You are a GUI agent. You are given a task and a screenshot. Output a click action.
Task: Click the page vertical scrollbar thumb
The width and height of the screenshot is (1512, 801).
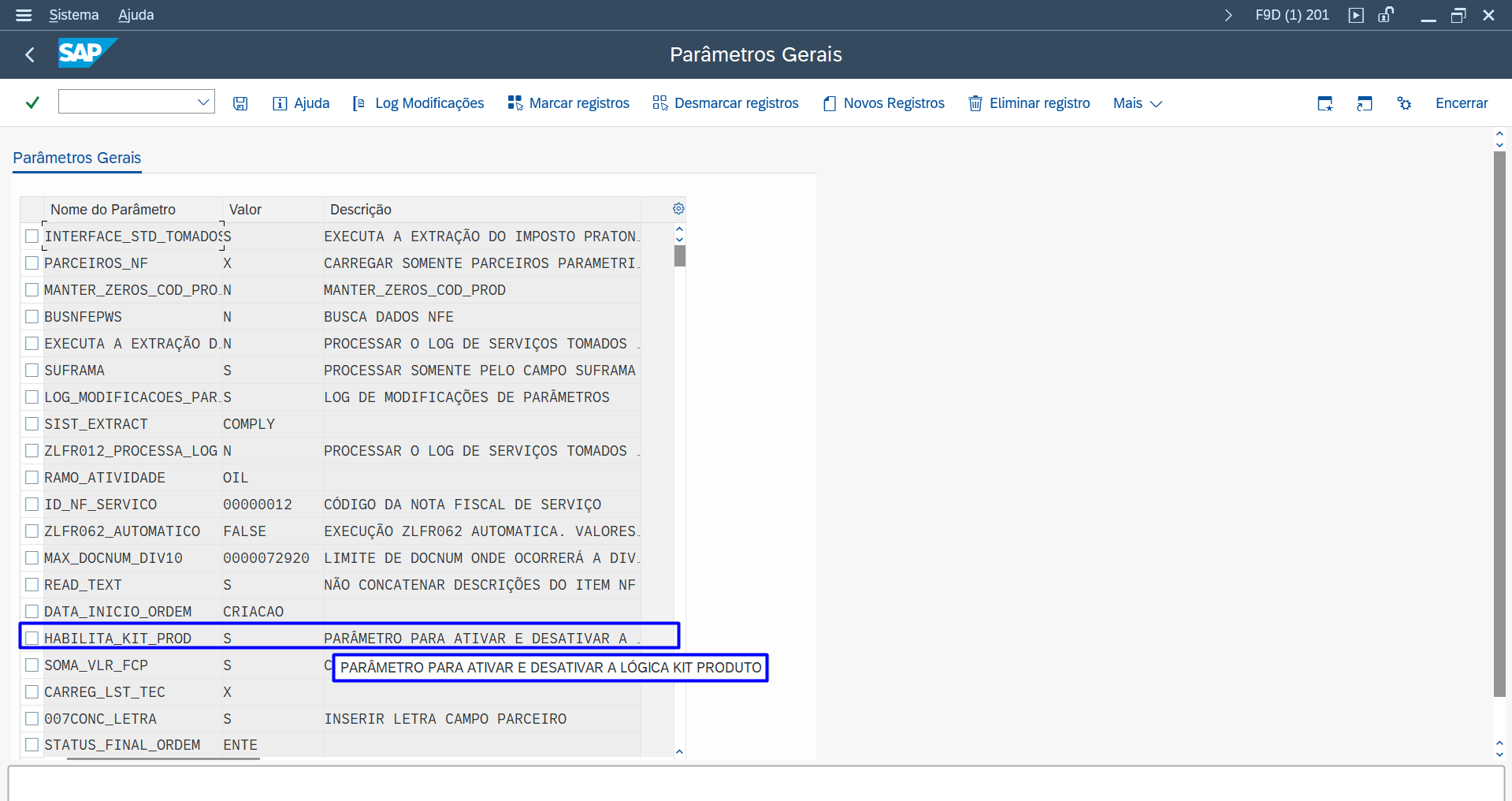(1499, 424)
